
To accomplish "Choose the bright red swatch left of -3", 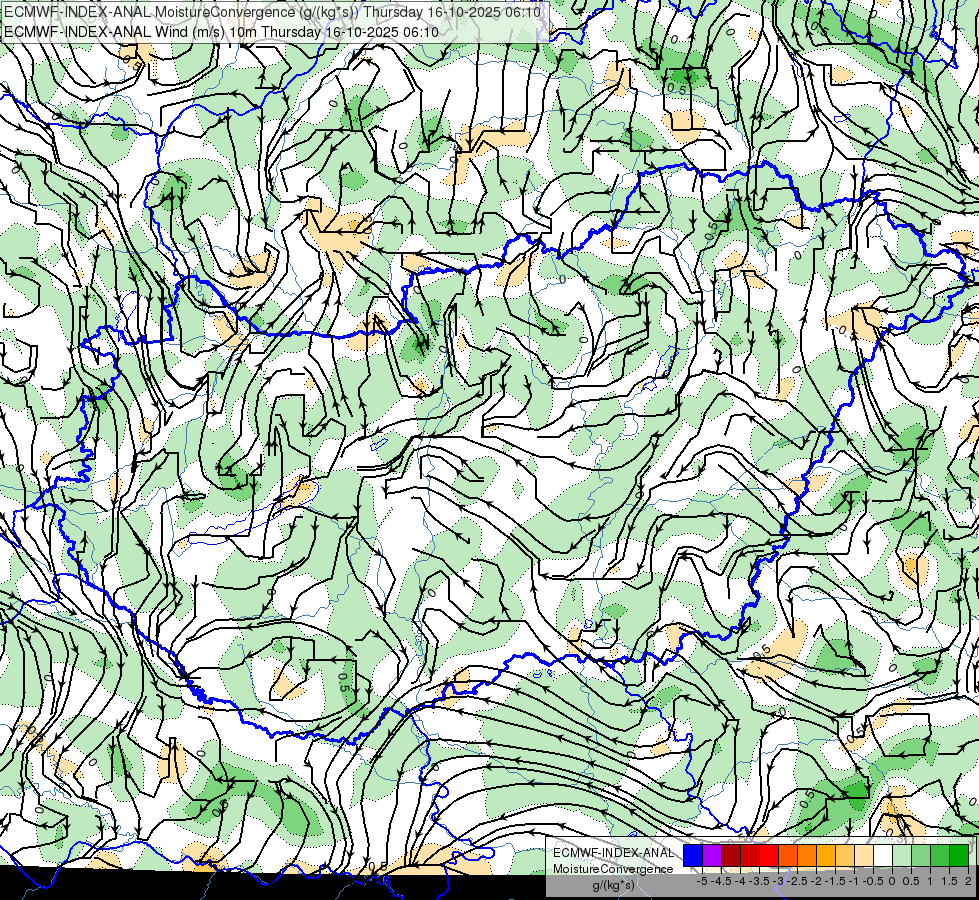I will (769, 855).
